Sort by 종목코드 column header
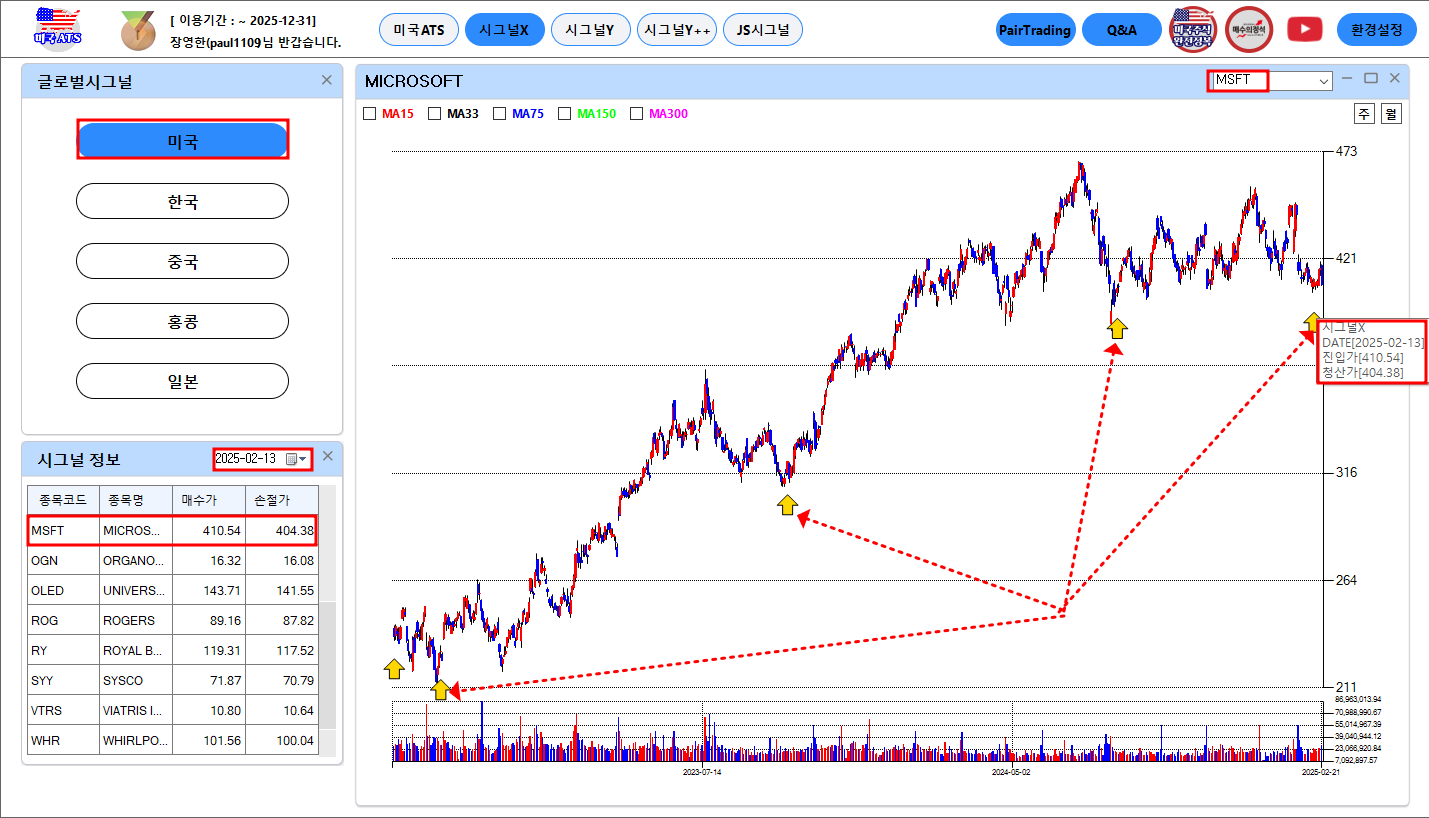Viewport: 1429px width, 818px height. pyautogui.click(x=63, y=500)
